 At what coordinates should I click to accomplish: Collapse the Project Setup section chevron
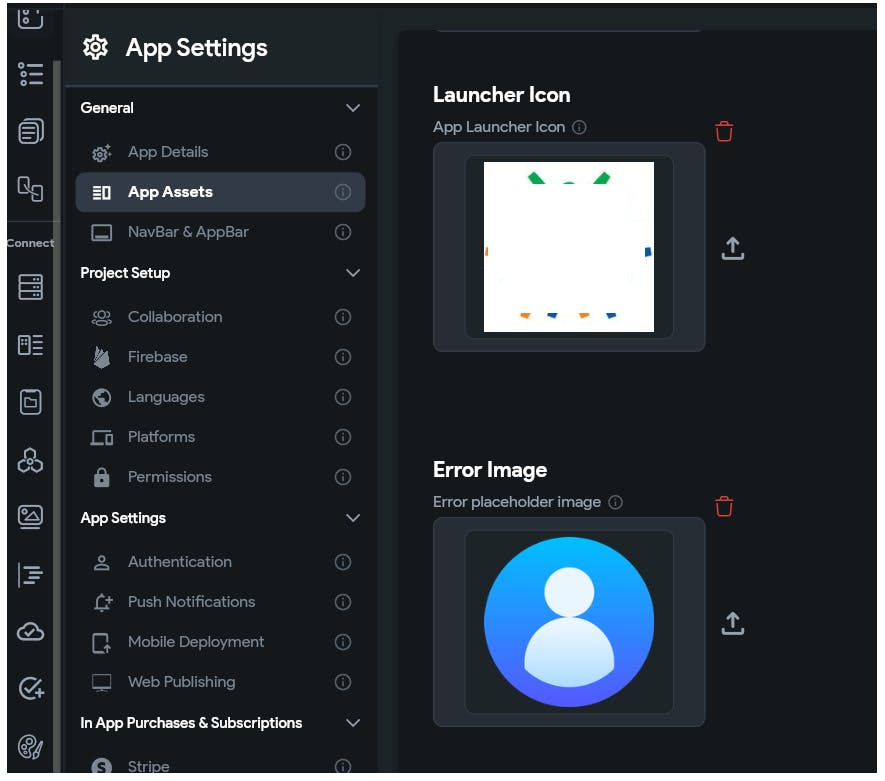coord(353,273)
